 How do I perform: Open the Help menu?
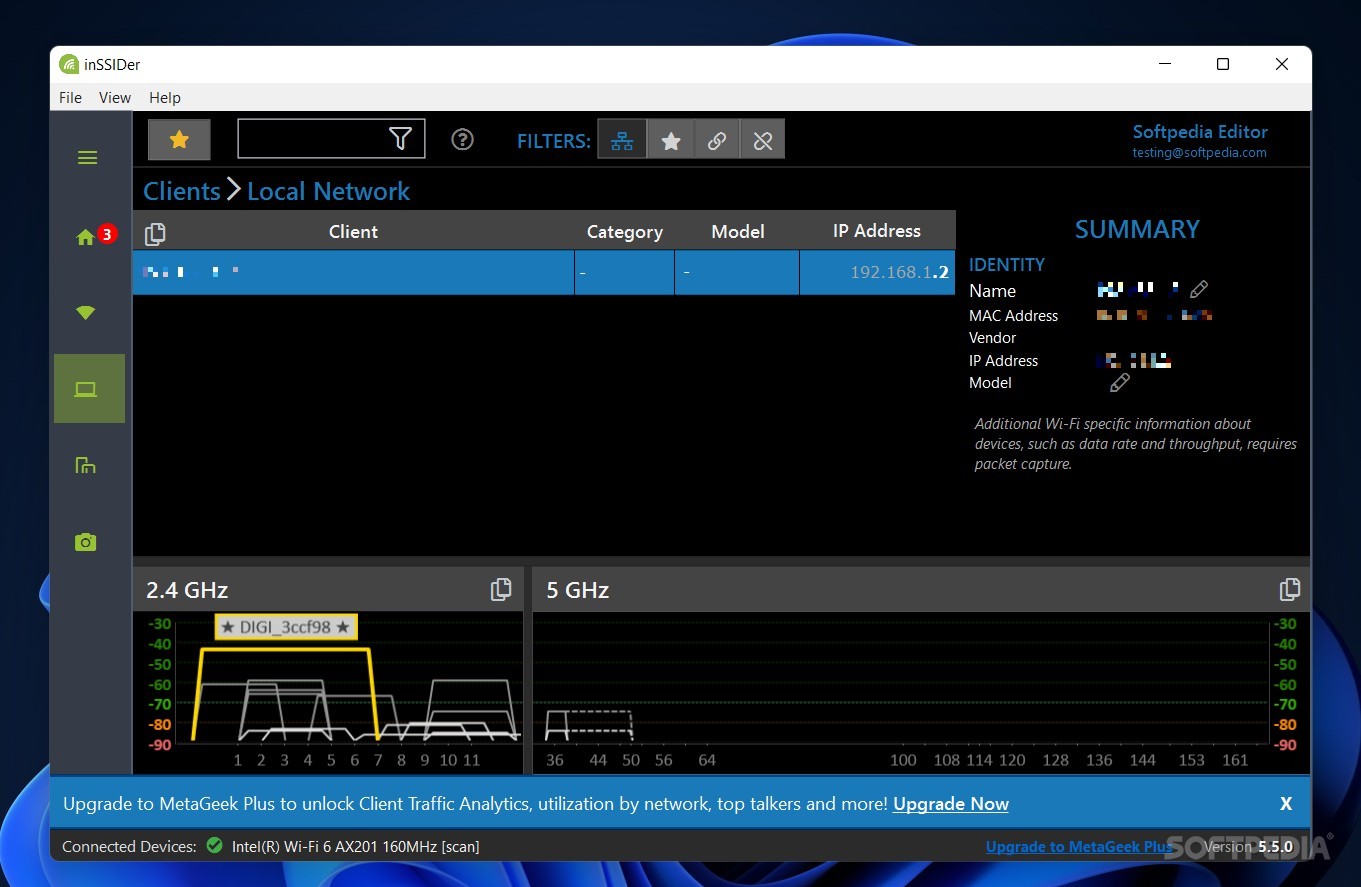tap(165, 98)
